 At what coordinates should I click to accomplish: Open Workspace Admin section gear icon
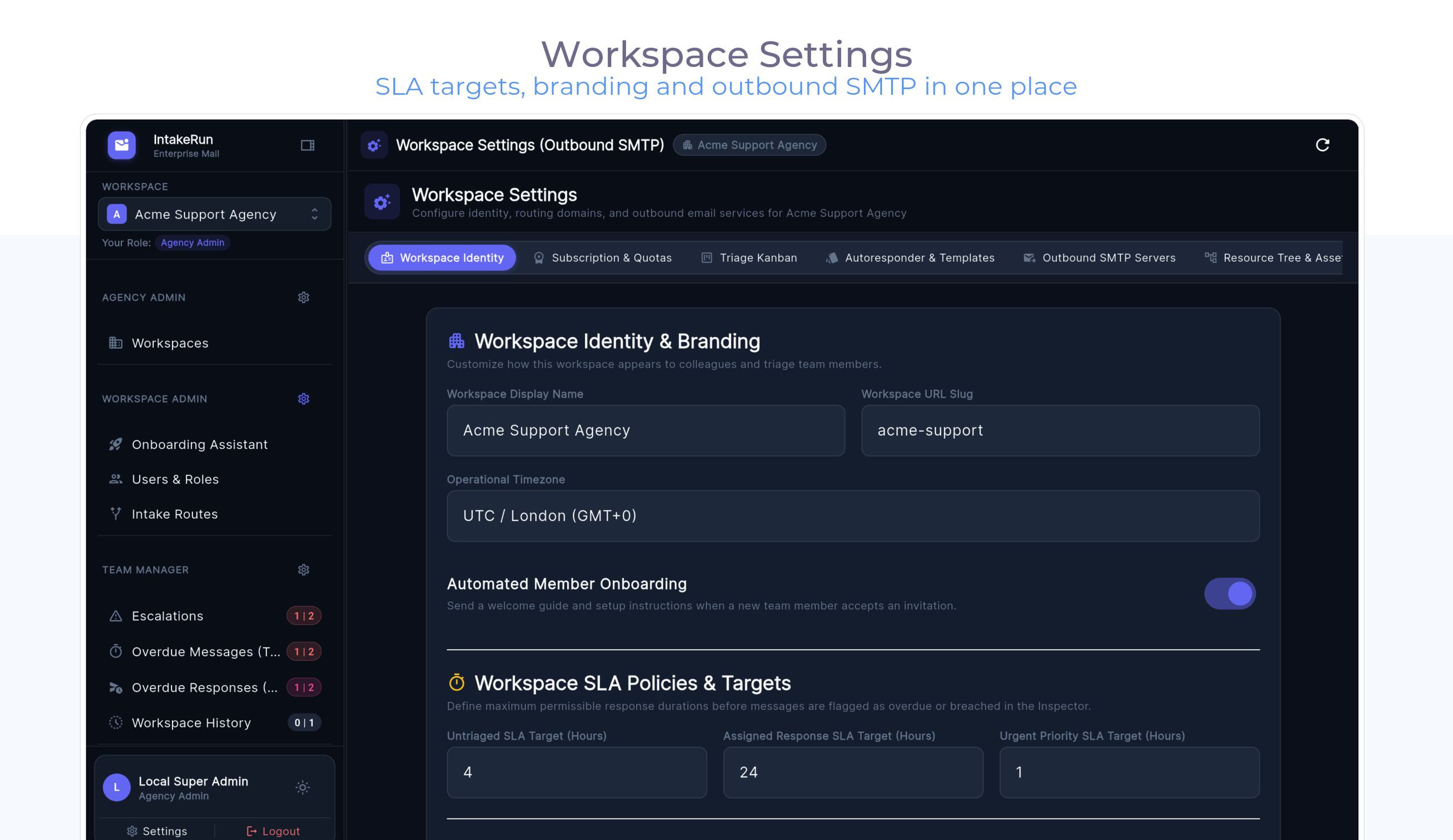point(303,399)
